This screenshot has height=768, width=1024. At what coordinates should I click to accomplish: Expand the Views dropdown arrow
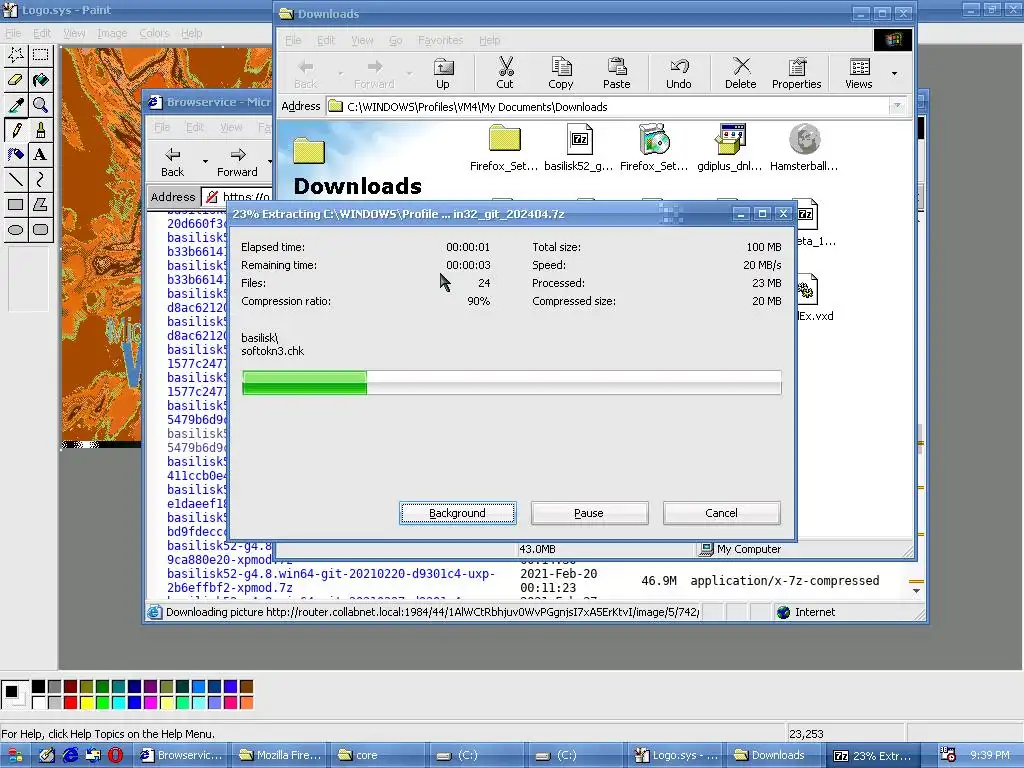[x=894, y=73]
